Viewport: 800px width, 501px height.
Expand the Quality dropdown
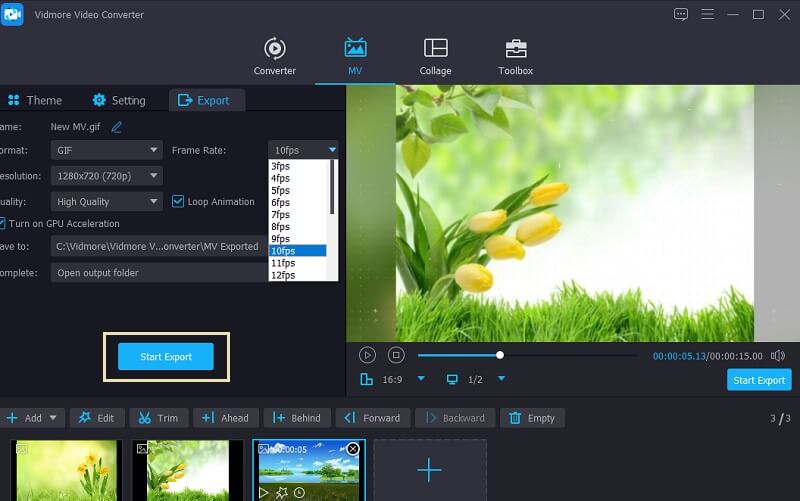pos(106,201)
